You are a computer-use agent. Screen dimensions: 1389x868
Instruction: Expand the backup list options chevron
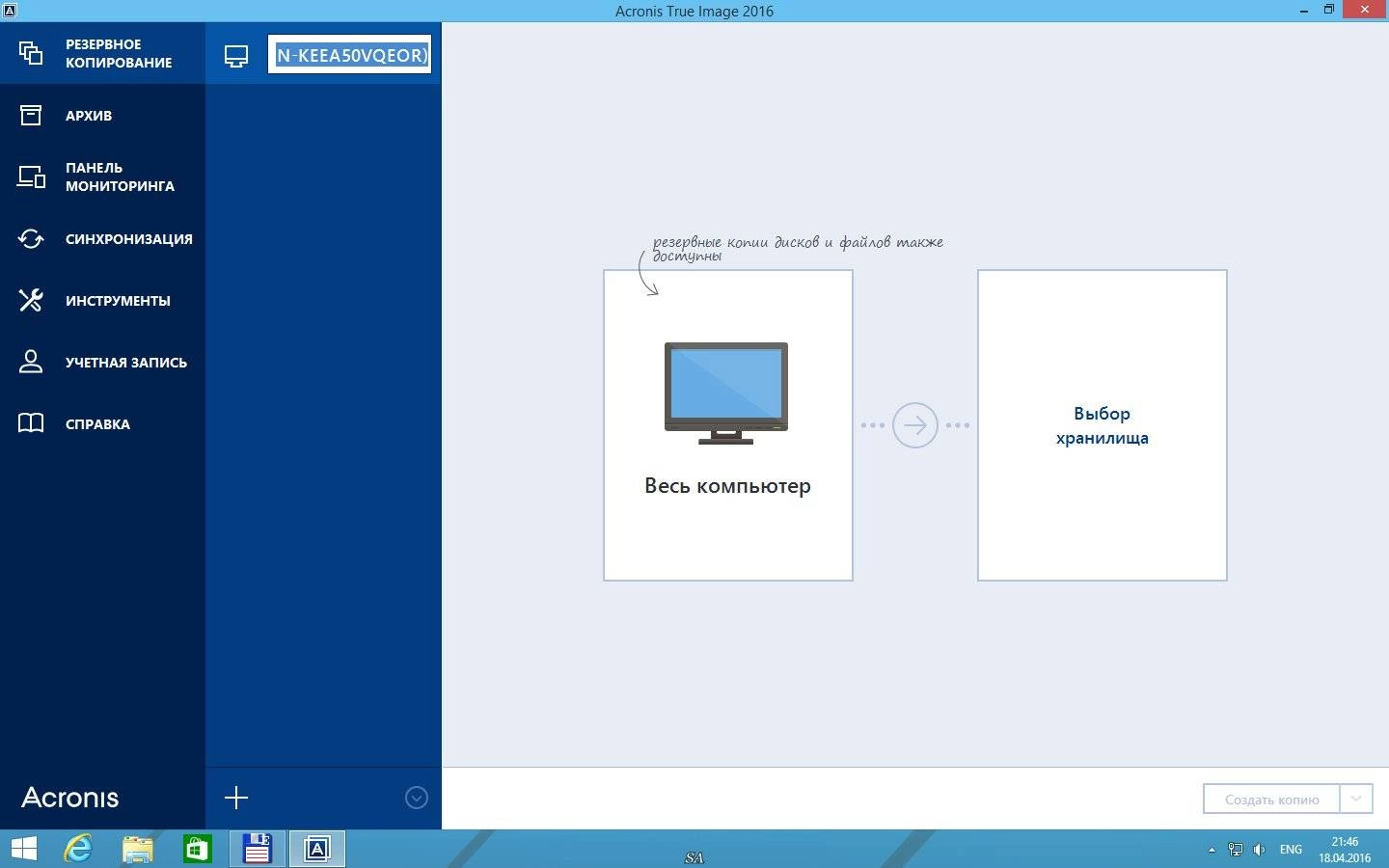click(x=417, y=798)
